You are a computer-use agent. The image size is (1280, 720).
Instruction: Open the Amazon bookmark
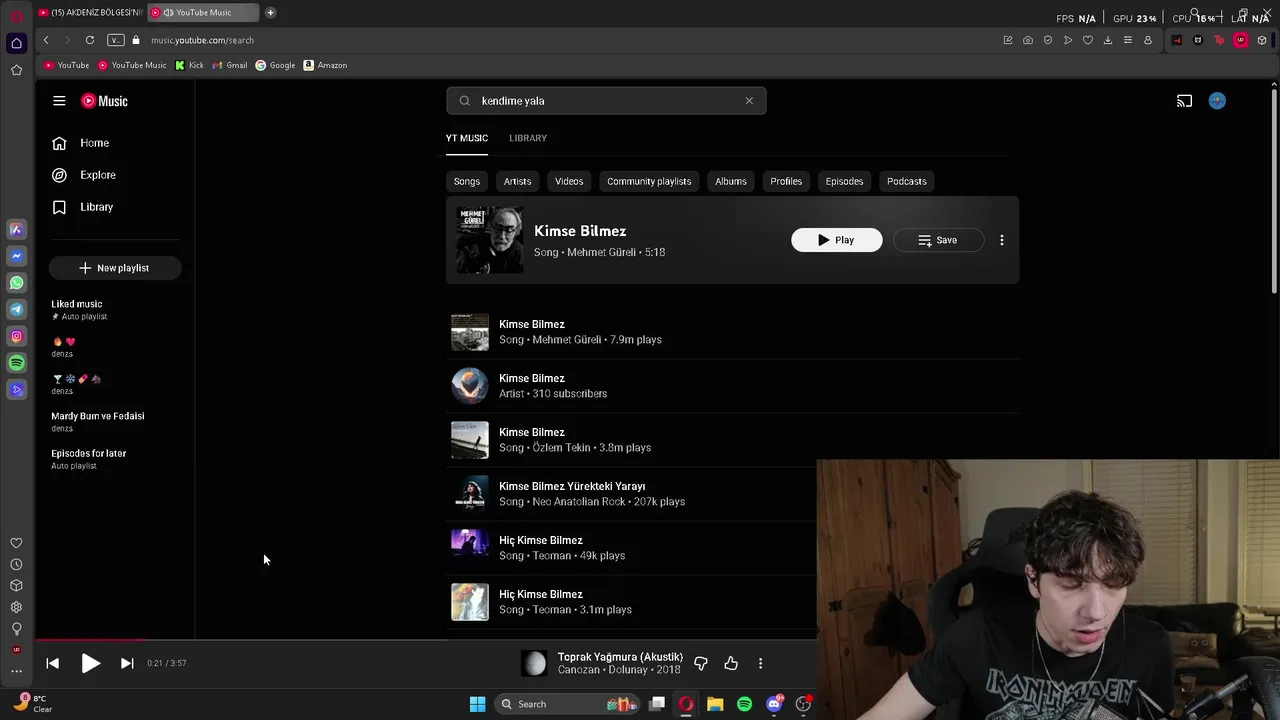tap(325, 65)
